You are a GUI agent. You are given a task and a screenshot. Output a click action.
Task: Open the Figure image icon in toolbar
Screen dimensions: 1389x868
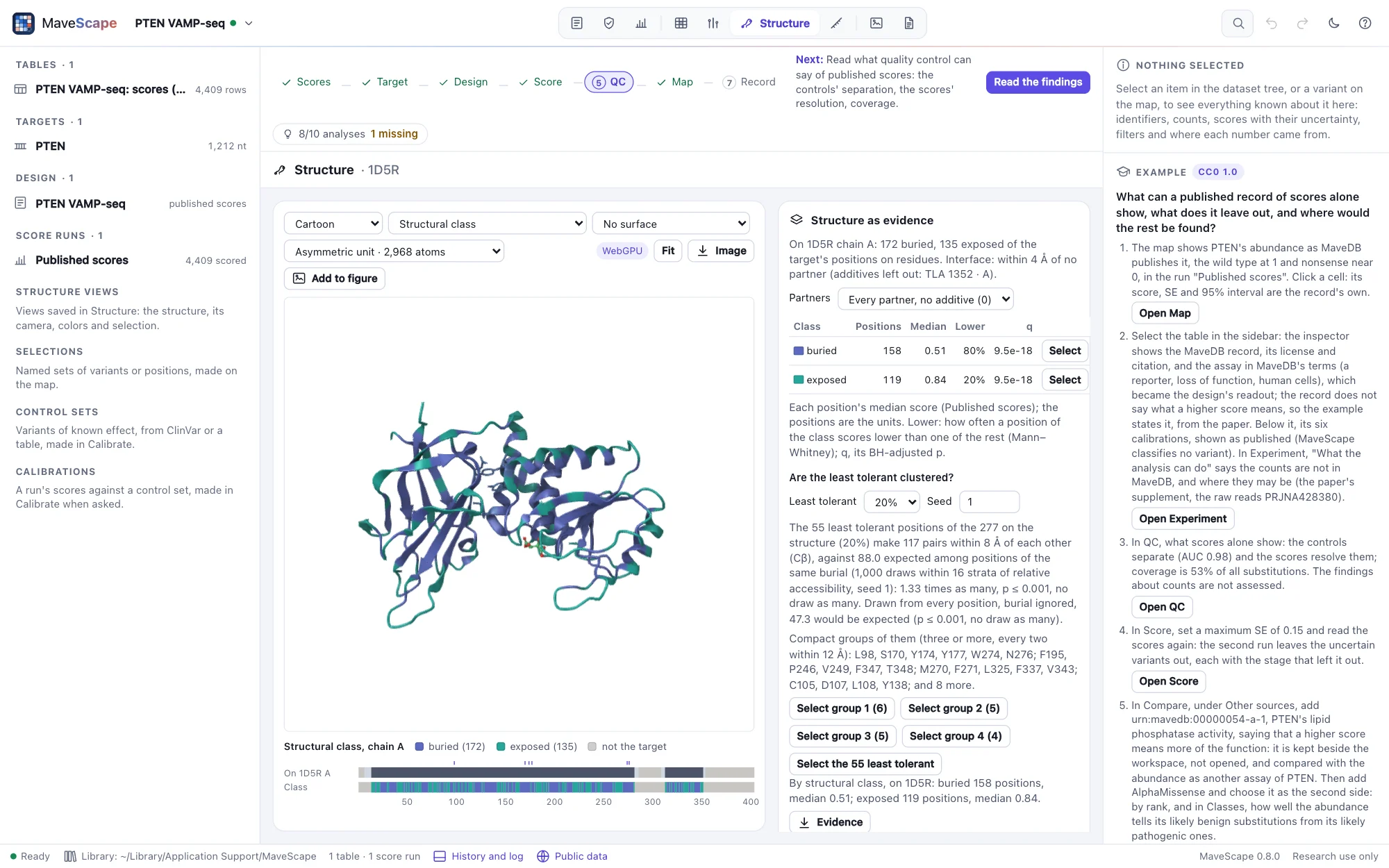[876, 23]
